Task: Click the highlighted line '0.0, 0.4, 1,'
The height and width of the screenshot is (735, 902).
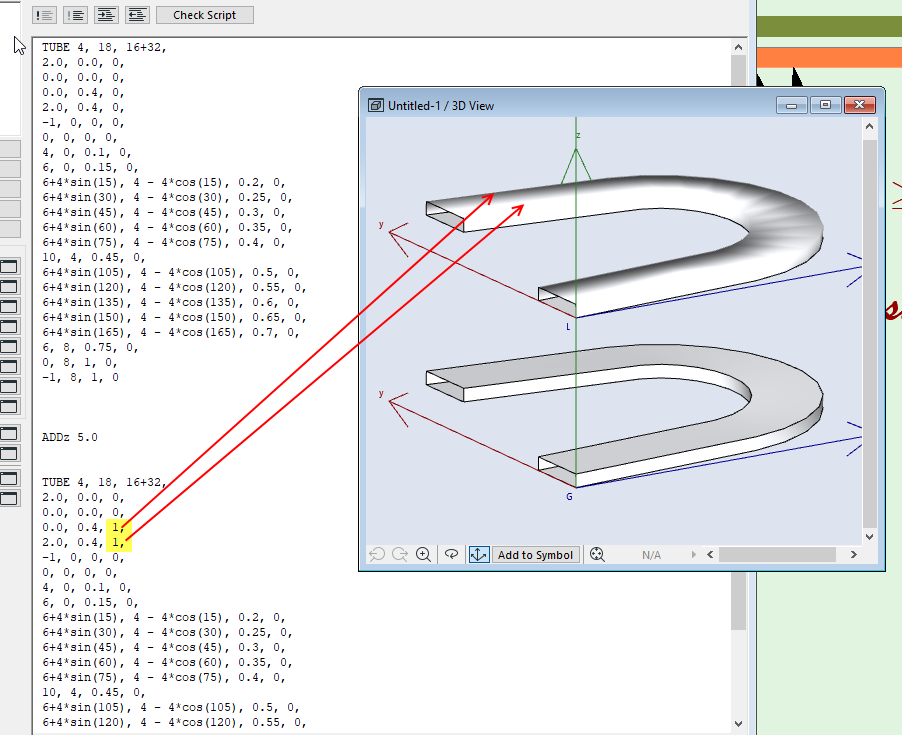Action: tap(83, 527)
